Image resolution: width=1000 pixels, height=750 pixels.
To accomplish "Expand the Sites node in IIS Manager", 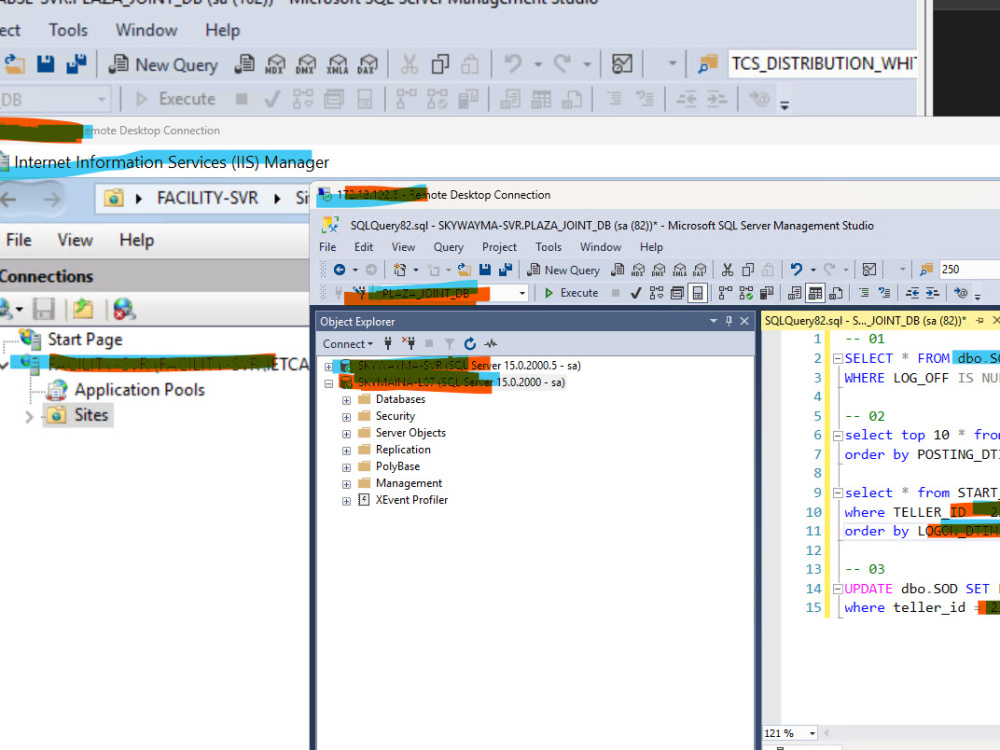I will 29,417.
